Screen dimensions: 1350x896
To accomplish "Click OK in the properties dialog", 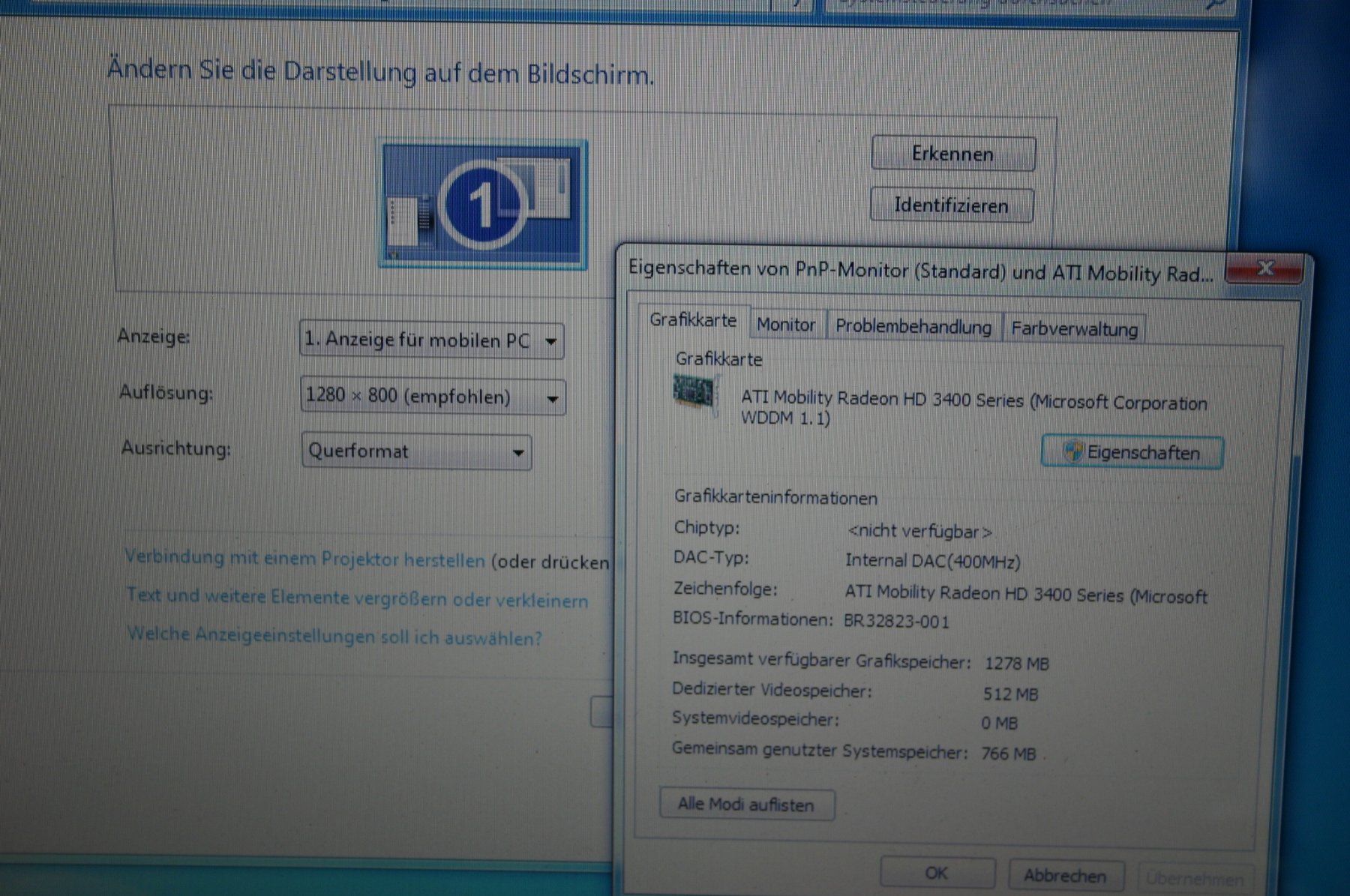I will (x=937, y=874).
